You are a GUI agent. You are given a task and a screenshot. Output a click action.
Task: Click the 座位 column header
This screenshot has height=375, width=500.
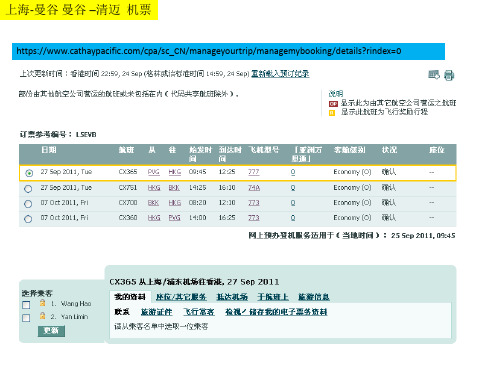(436, 150)
